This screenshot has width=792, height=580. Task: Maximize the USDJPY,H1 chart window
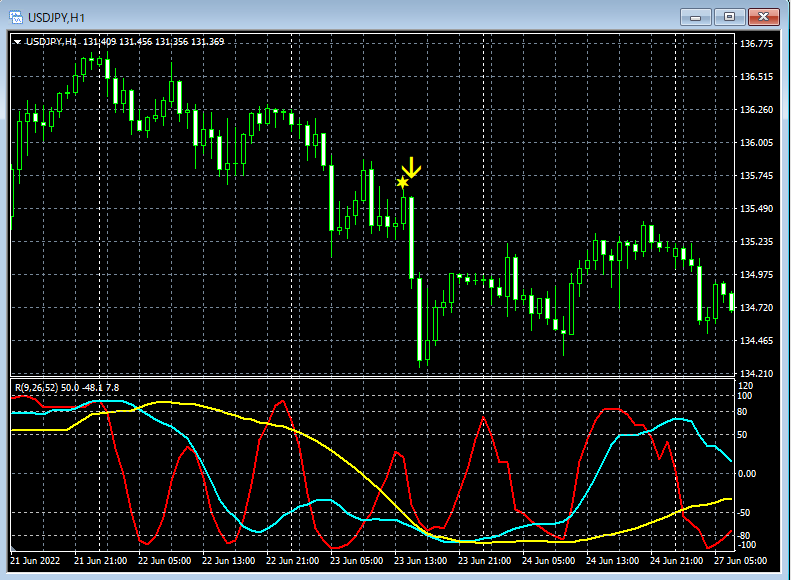click(729, 17)
